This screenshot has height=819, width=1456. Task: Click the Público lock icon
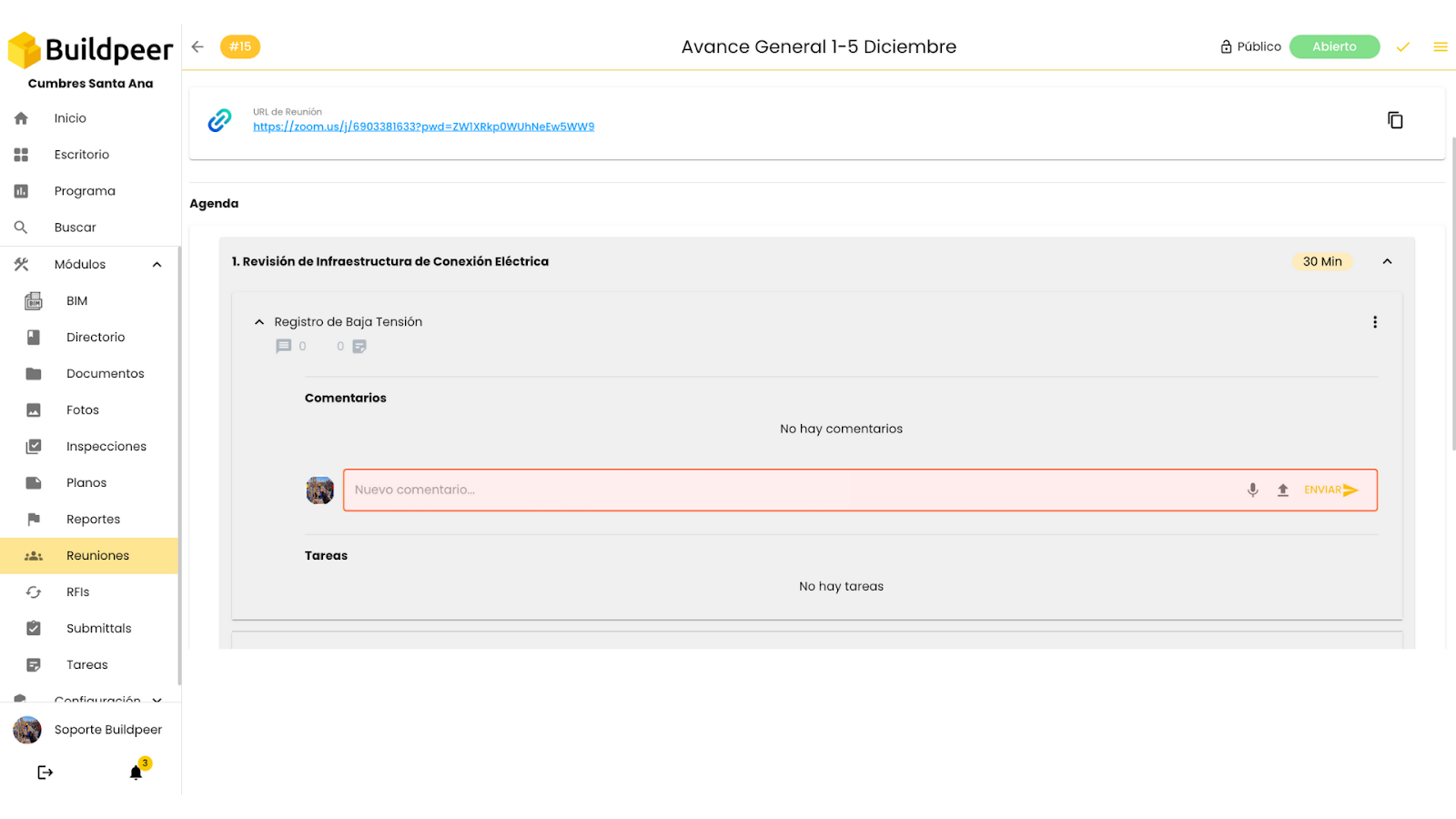pos(1226,46)
